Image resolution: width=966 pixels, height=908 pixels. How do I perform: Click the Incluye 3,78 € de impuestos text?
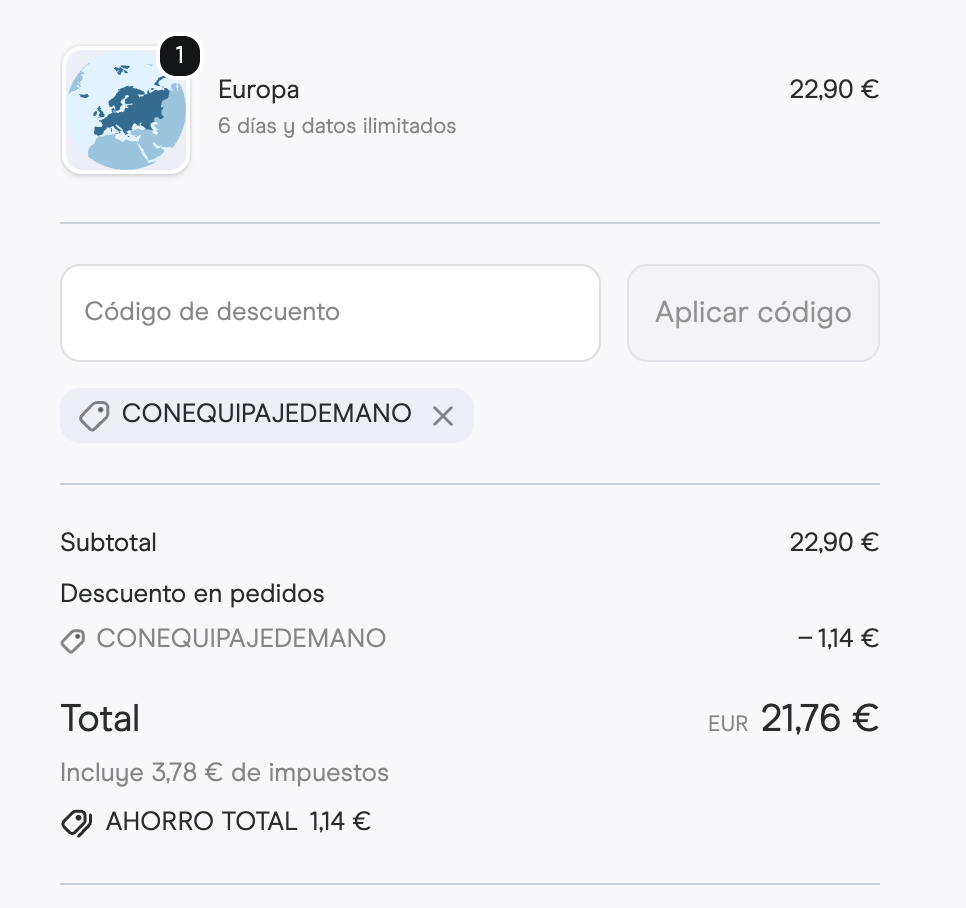pos(225,772)
